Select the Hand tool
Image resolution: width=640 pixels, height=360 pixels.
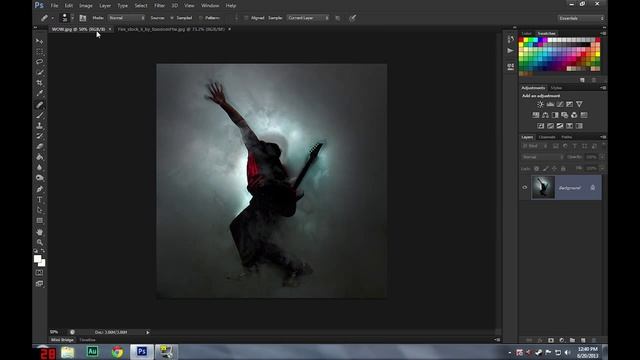click(x=40, y=232)
